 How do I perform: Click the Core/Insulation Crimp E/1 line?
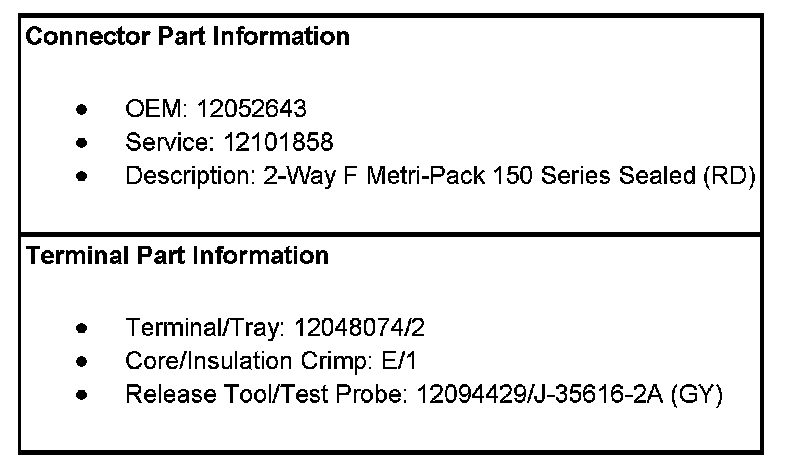(x=271, y=361)
